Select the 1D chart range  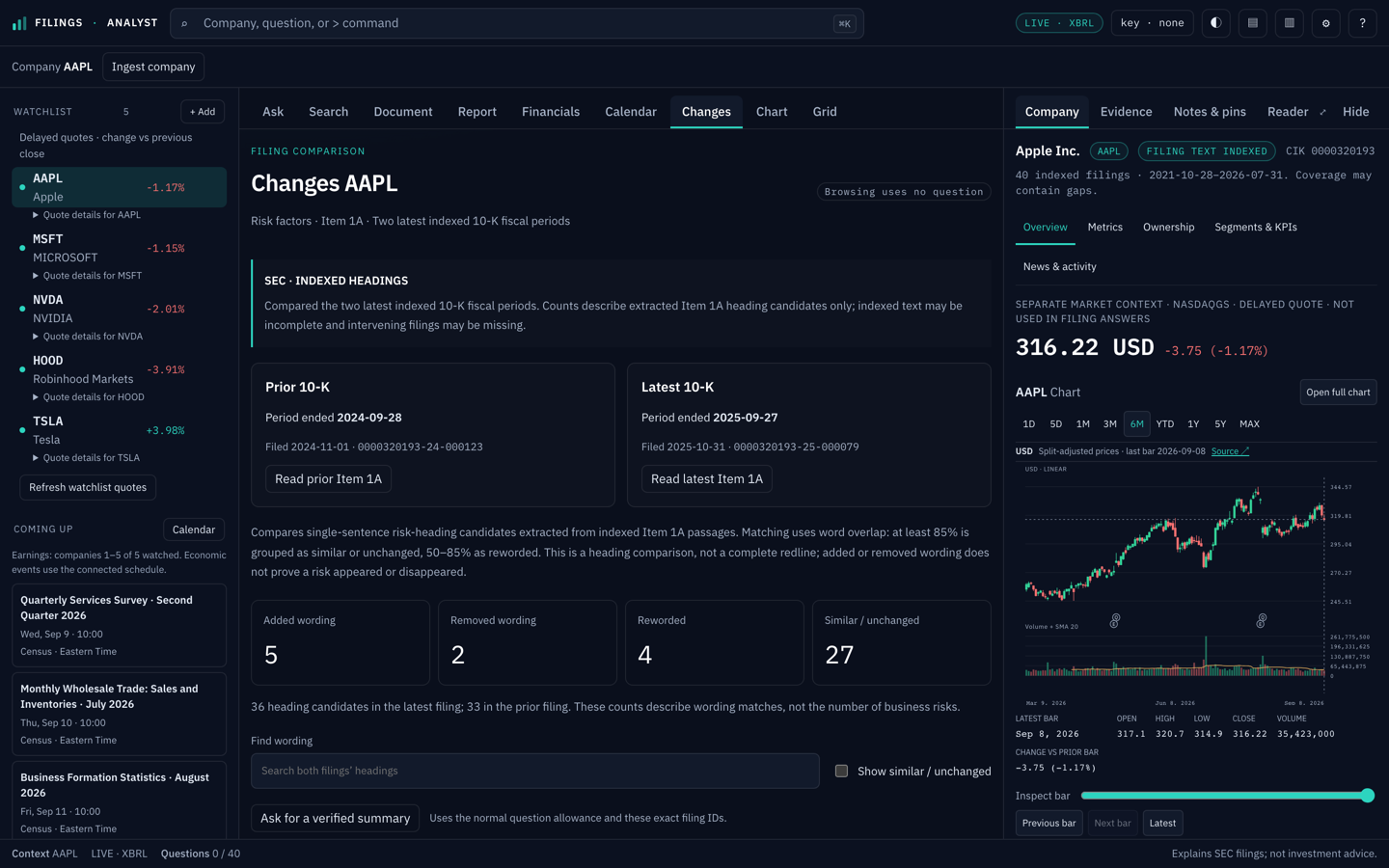(x=1029, y=424)
